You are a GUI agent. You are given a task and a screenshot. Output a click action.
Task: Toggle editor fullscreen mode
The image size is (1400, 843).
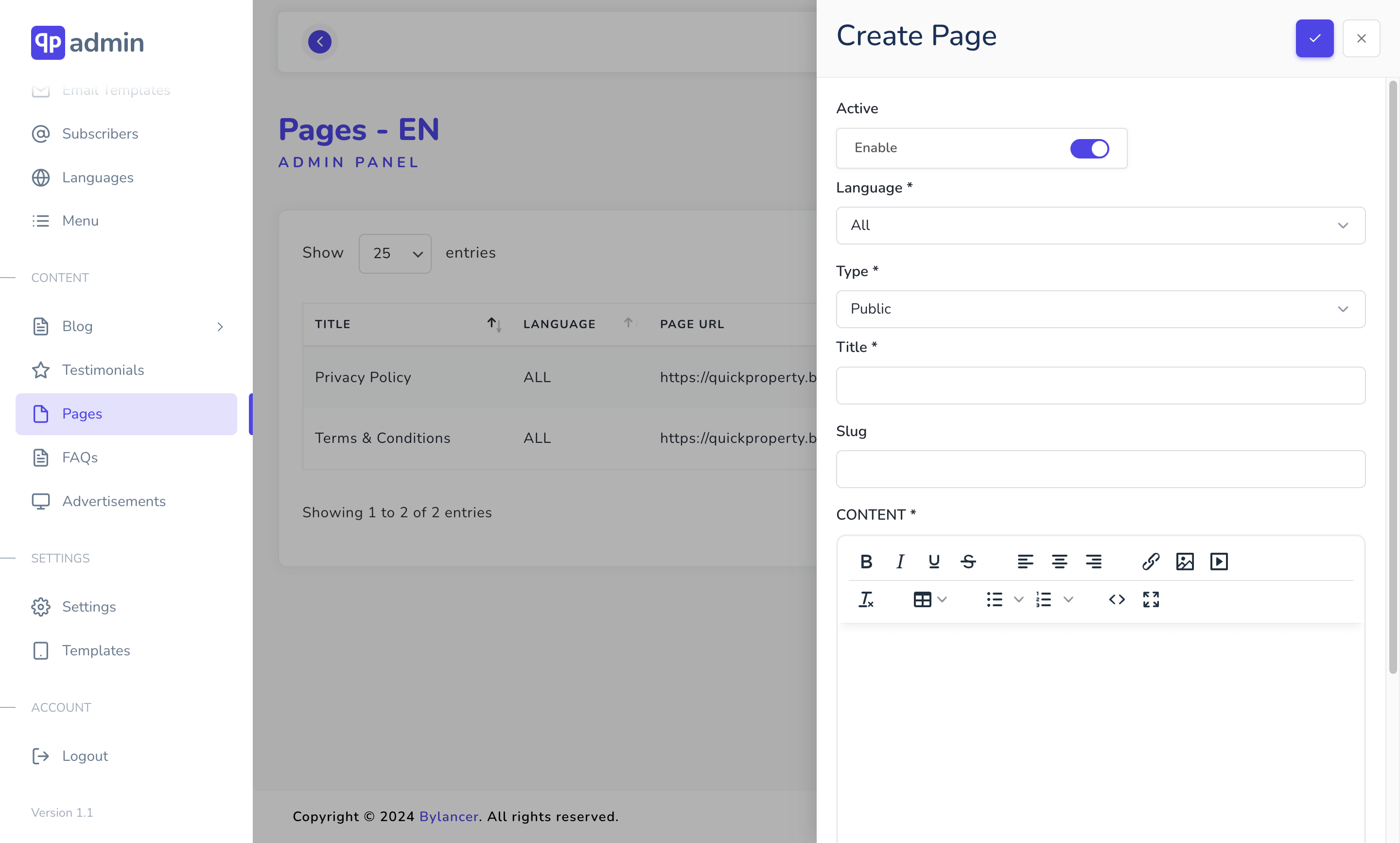point(1151,599)
